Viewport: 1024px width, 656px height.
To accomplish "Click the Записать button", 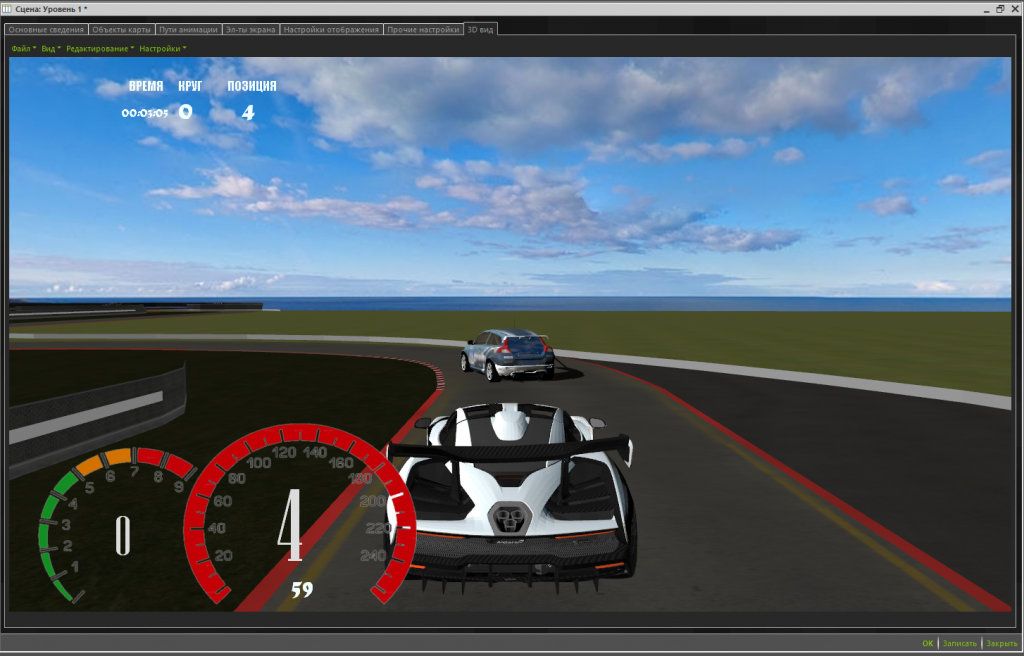I will point(960,644).
